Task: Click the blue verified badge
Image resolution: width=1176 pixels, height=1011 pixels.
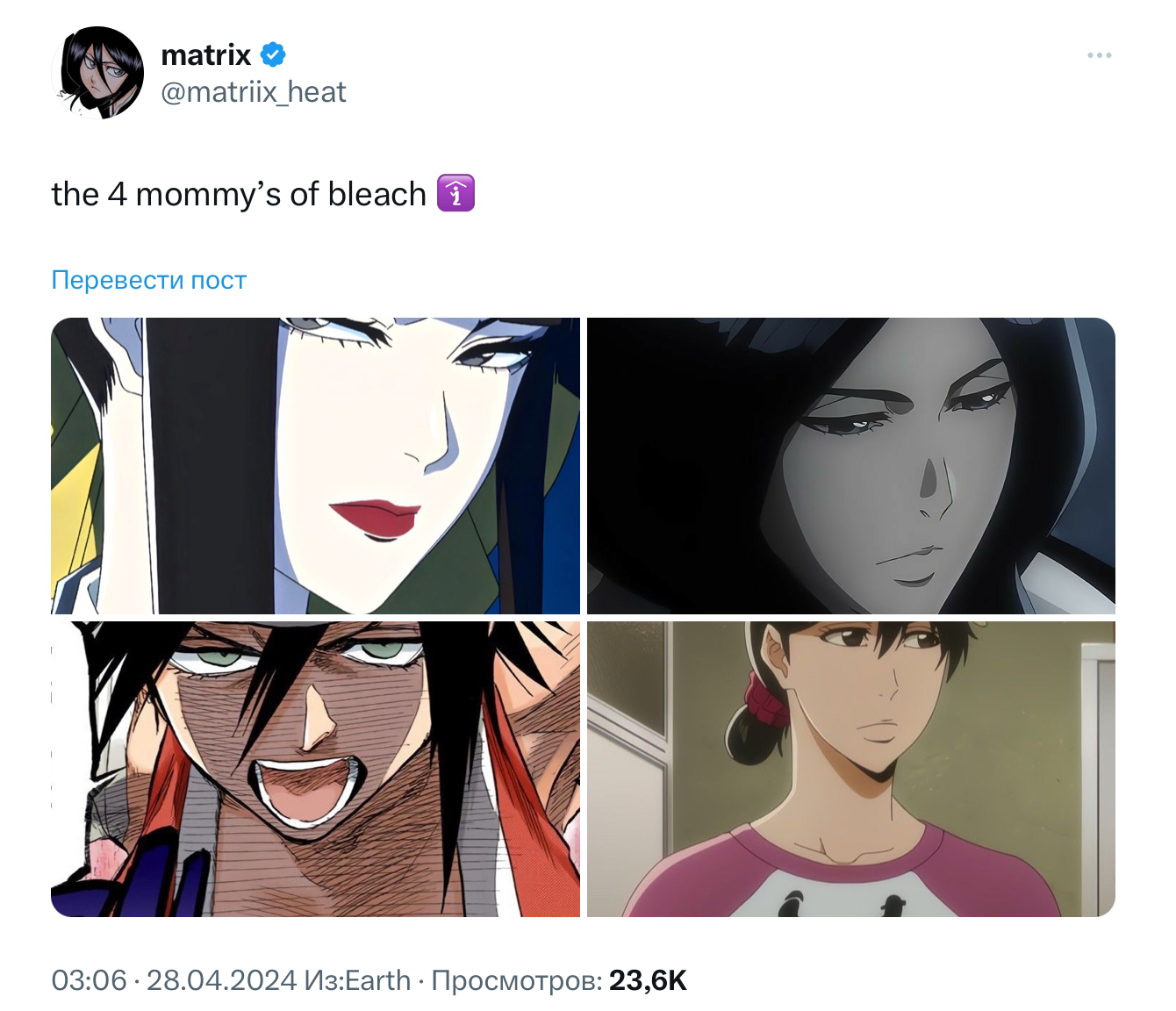Action: click(273, 54)
